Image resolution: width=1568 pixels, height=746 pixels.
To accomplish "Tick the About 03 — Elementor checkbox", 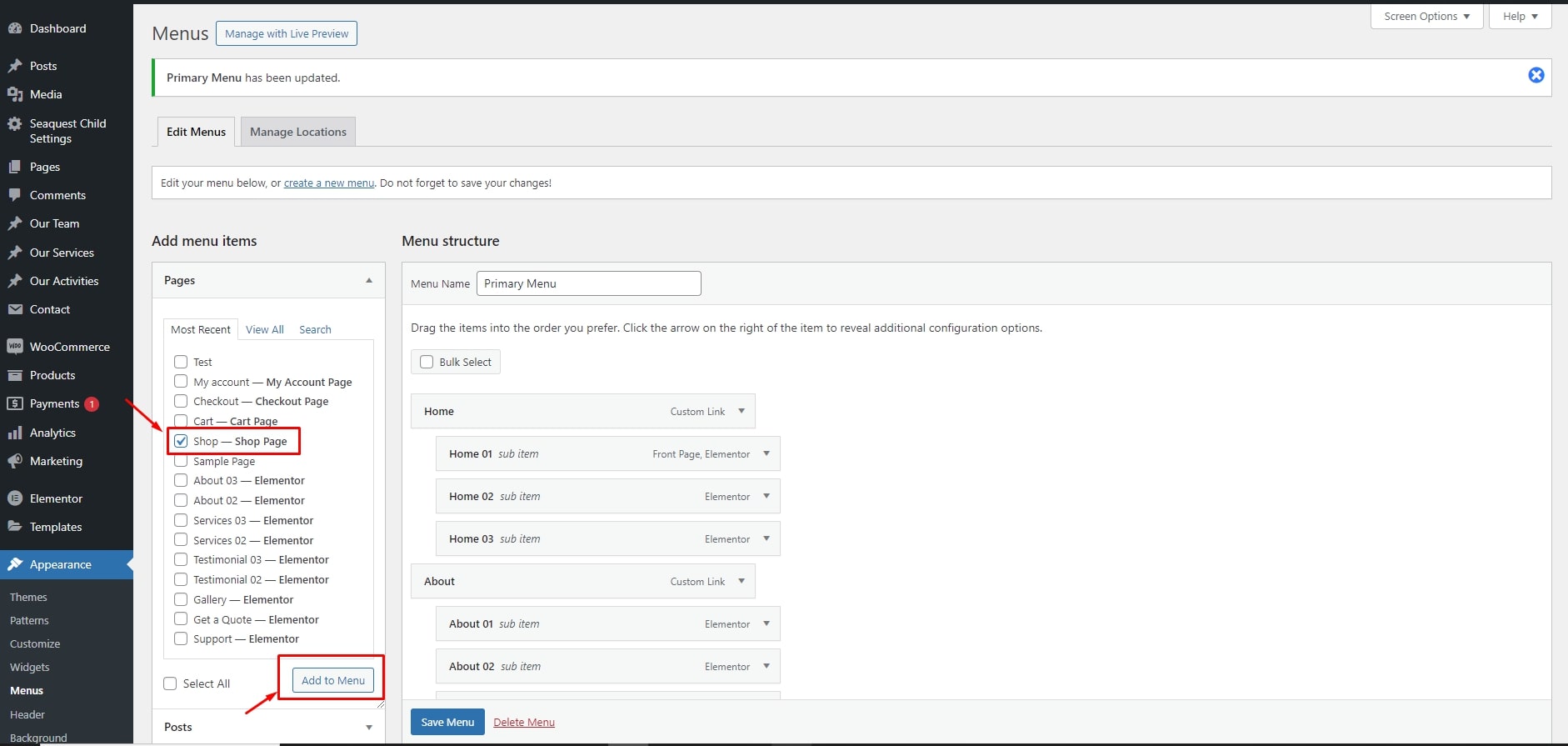I will point(181,480).
